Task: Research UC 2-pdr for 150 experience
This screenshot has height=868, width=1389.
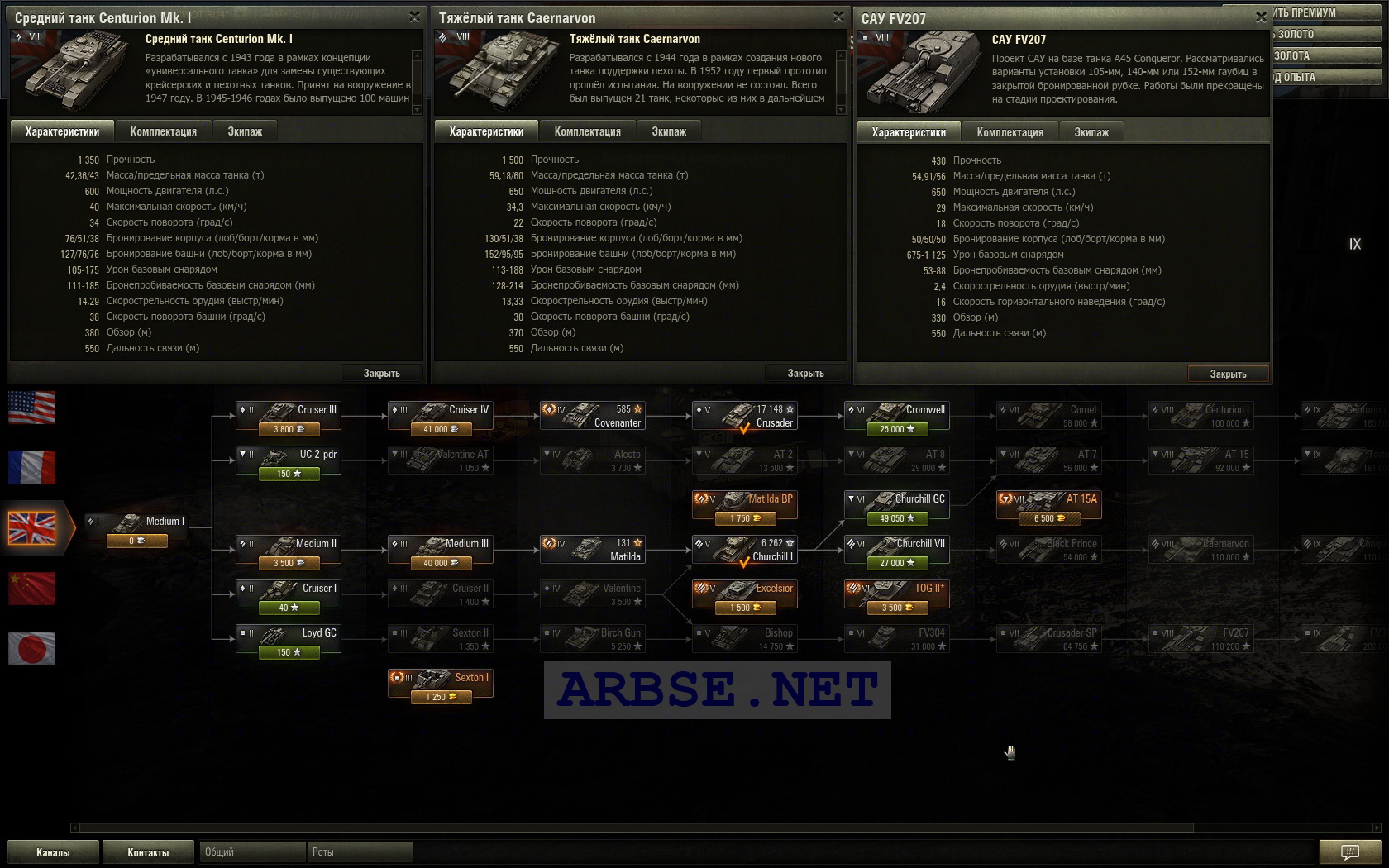Action: point(289,474)
